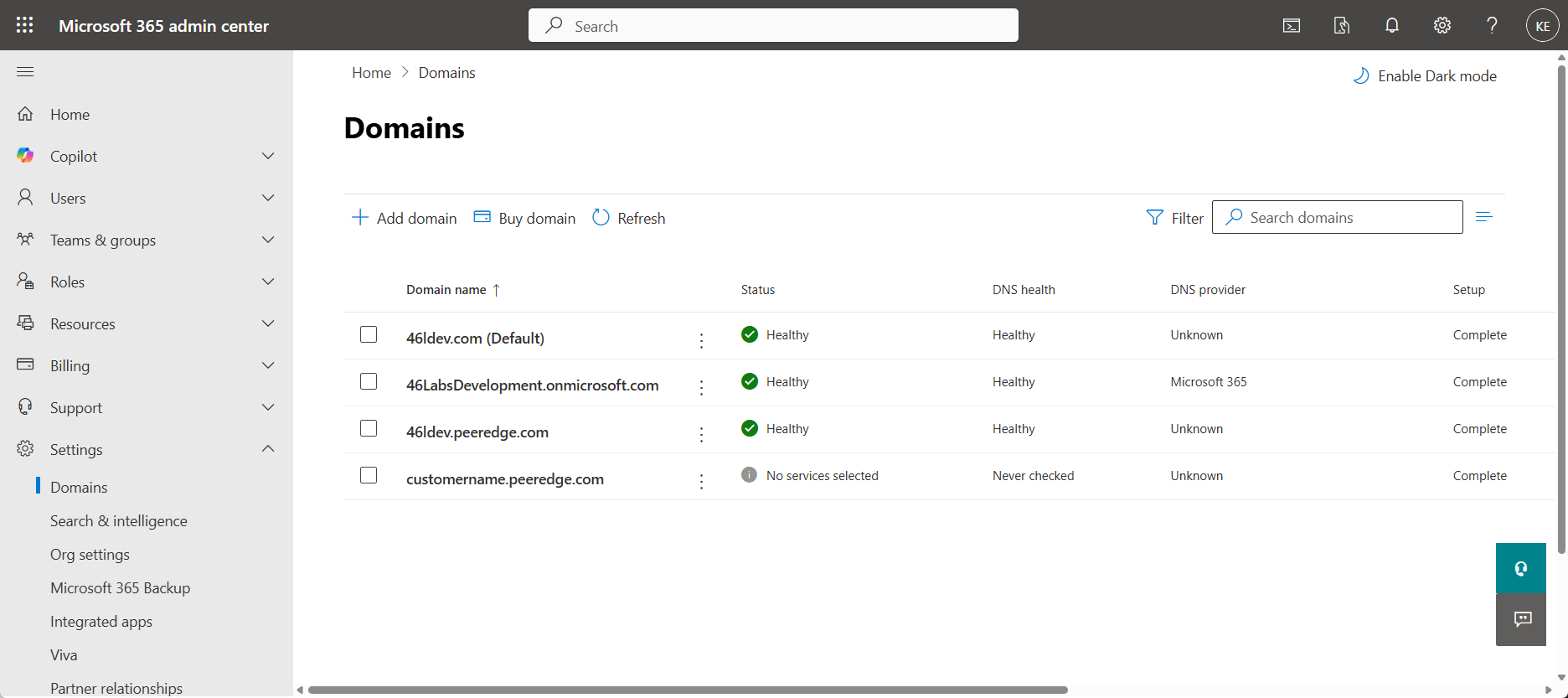Click the scroll-right arrow on horizontal scrollbar
The width and height of the screenshot is (1568, 698).
click(1548, 690)
